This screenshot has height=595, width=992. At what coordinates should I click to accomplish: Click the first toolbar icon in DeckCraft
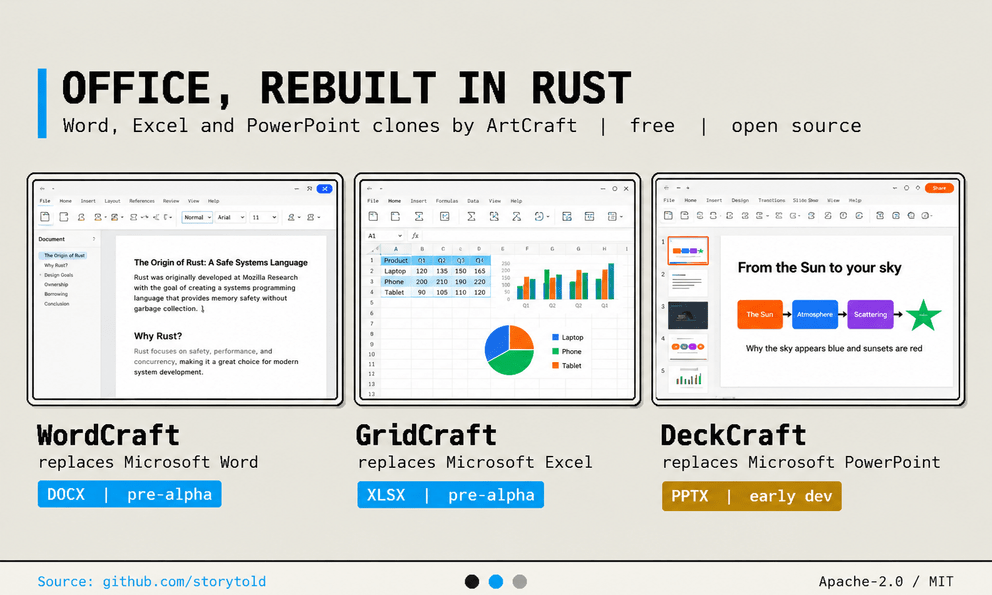[668, 216]
